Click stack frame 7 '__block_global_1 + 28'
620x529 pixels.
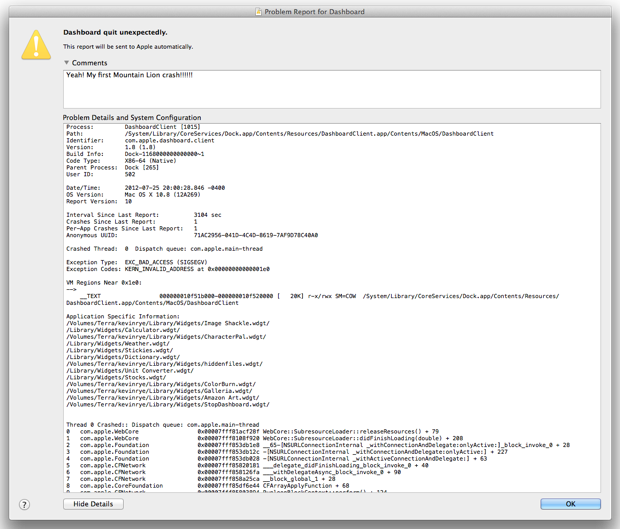201,479
